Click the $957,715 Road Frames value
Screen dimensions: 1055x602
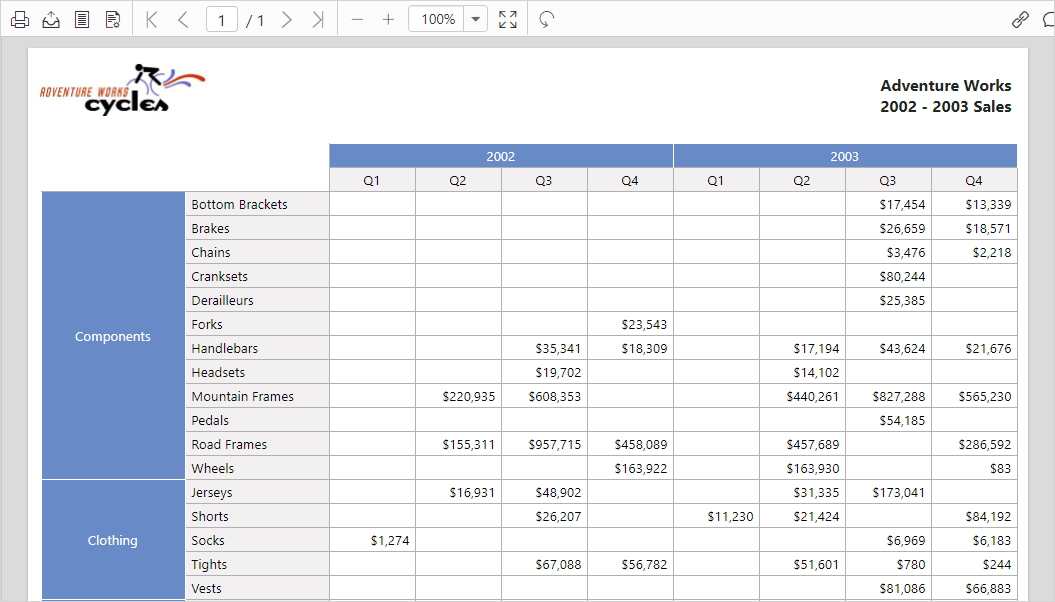tap(554, 445)
